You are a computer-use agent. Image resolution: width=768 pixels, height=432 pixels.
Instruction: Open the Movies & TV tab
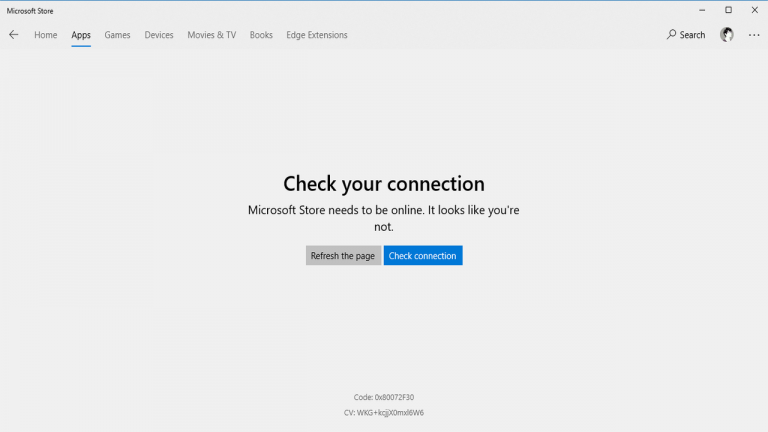click(x=212, y=35)
